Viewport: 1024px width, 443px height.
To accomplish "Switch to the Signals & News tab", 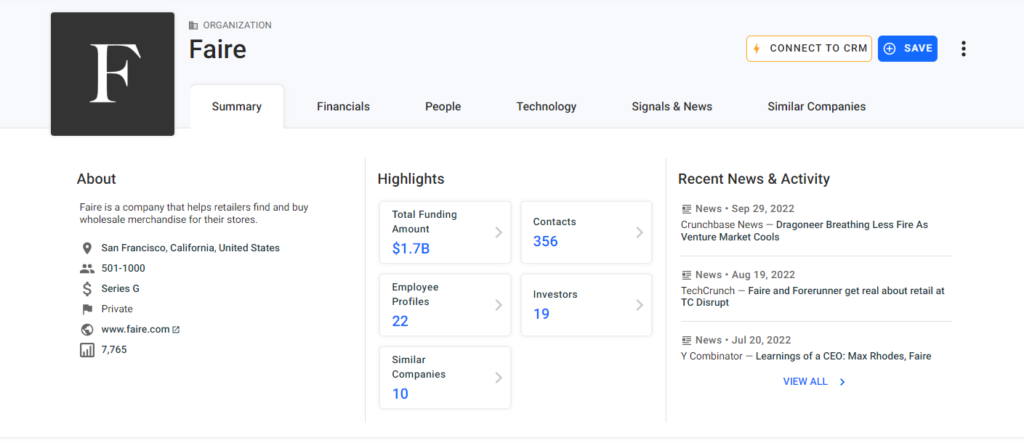I will click(x=672, y=107).
